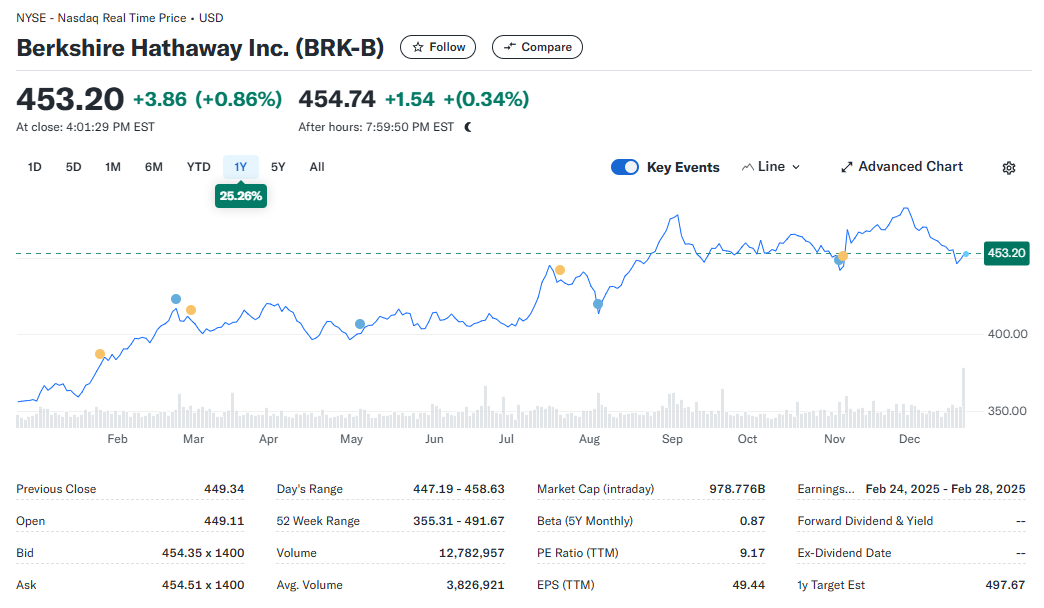Click the EPS (TTM) value 49.44
The width and height of the screenshot is (1044, 608).
click(748, 585)
